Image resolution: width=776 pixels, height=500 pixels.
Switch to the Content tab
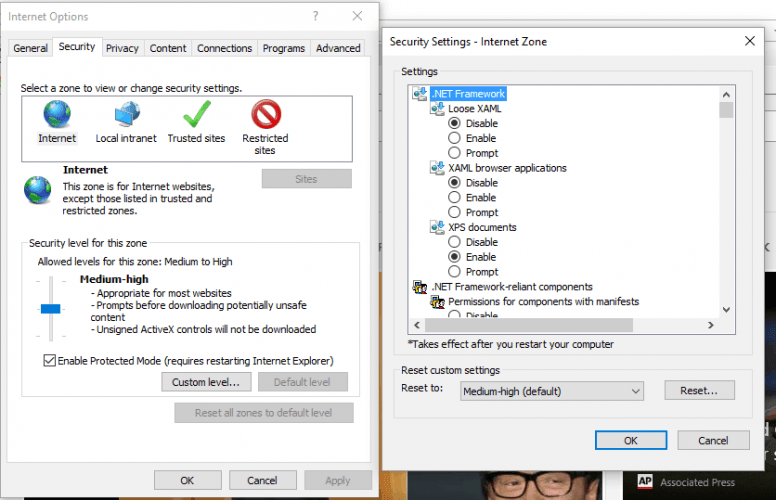[168, 48]
